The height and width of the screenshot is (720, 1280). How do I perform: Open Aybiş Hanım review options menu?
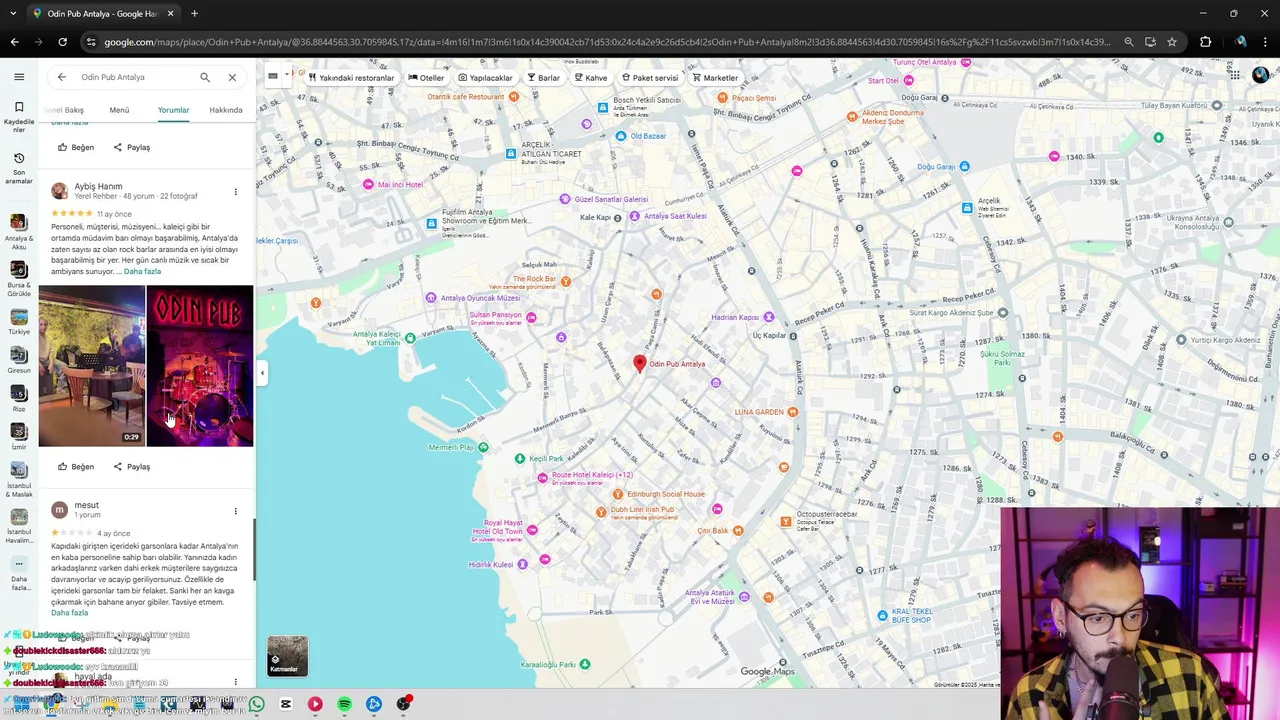point(236,191)
